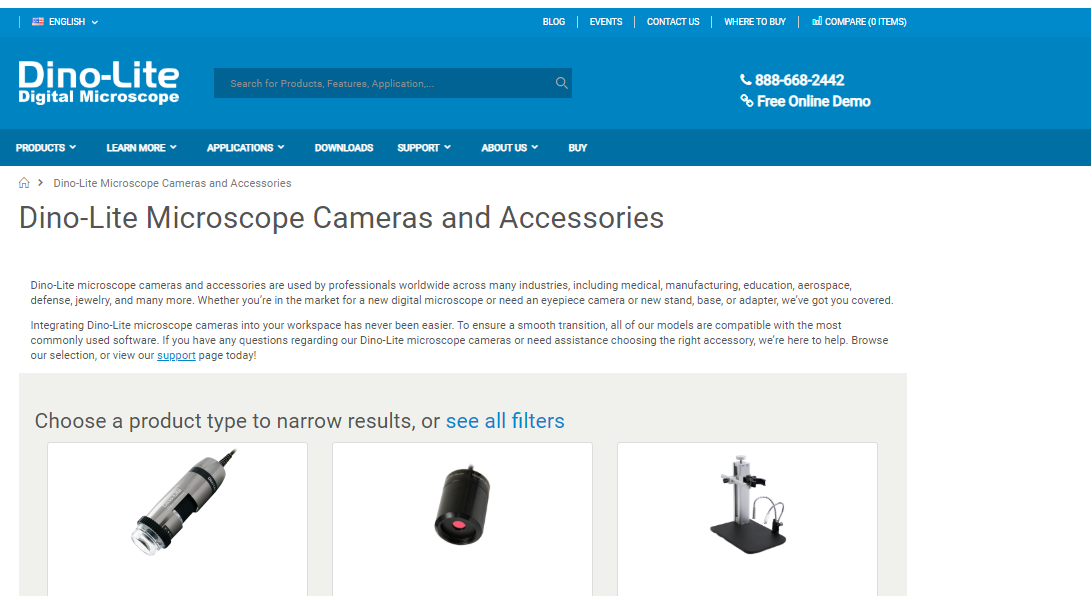Screen dimensions: 1091x596
Task: Click the phone icon beside 888-668-2442
Action: [746, 80]
